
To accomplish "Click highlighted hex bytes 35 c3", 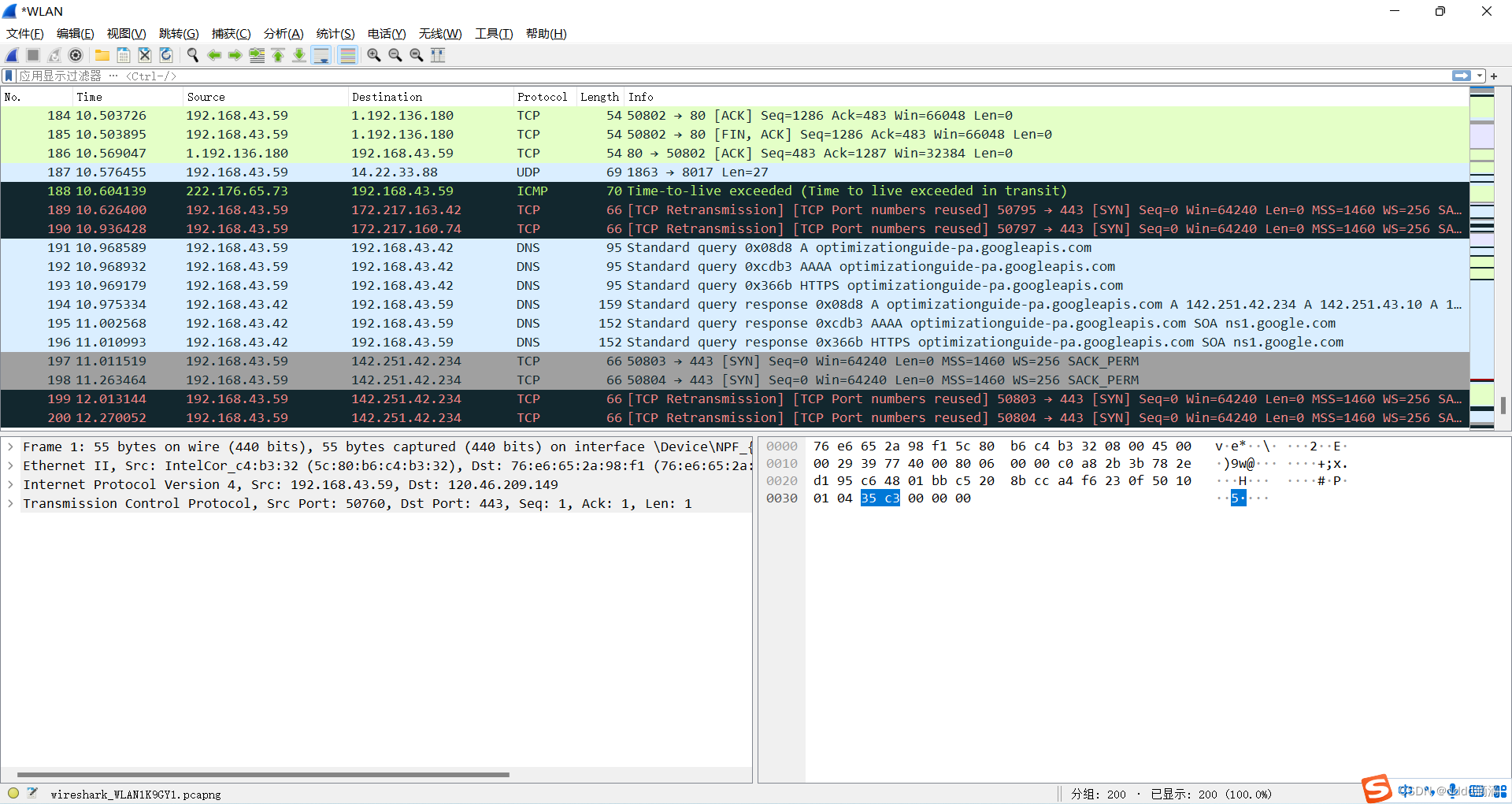I will pyautogui.click(x=880, y=498).
